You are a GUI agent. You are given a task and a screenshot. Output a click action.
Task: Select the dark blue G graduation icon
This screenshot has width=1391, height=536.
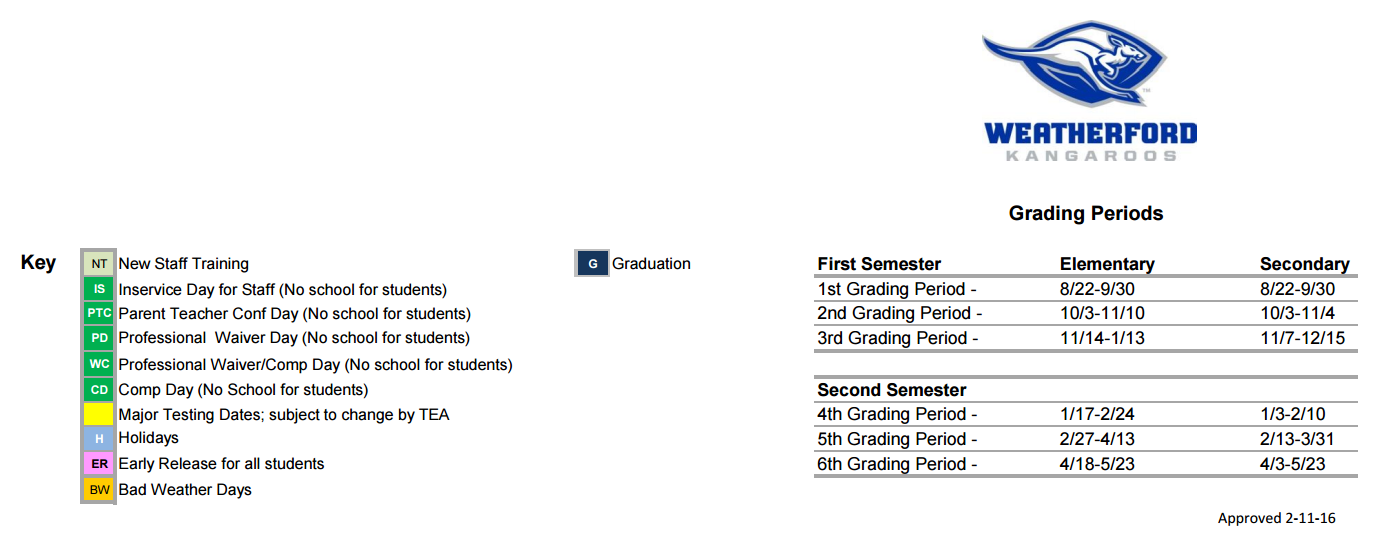coord(593,264)
